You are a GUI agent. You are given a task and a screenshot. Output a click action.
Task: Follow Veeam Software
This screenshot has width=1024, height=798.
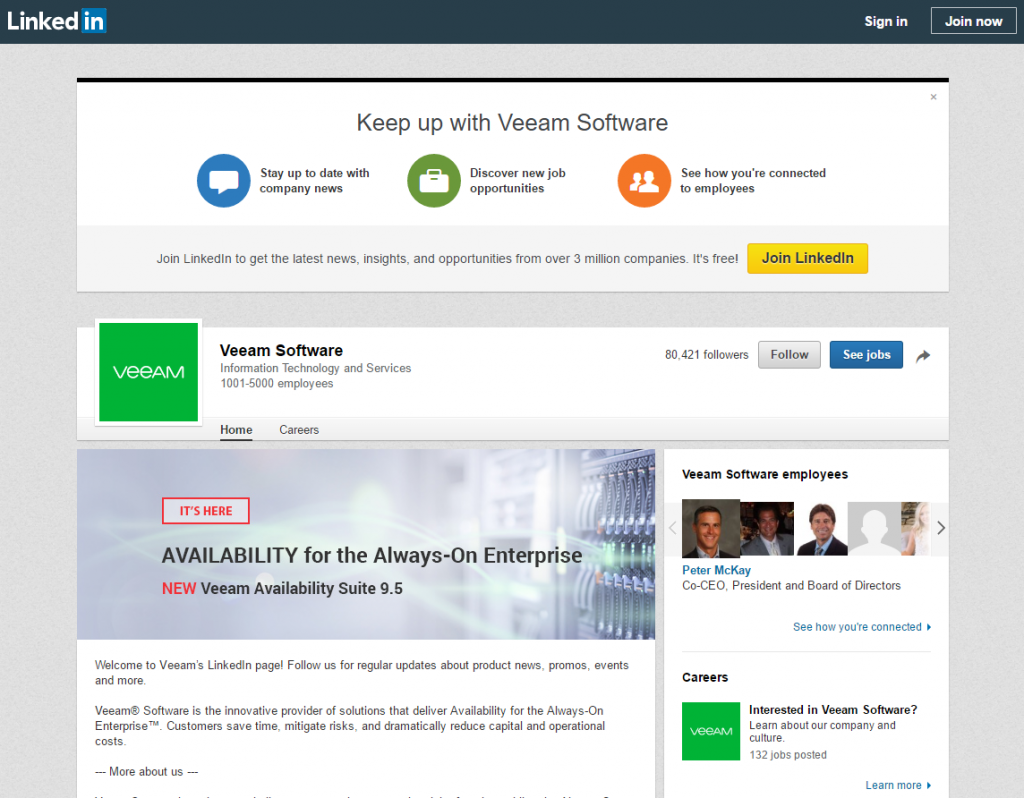(789, 355)
